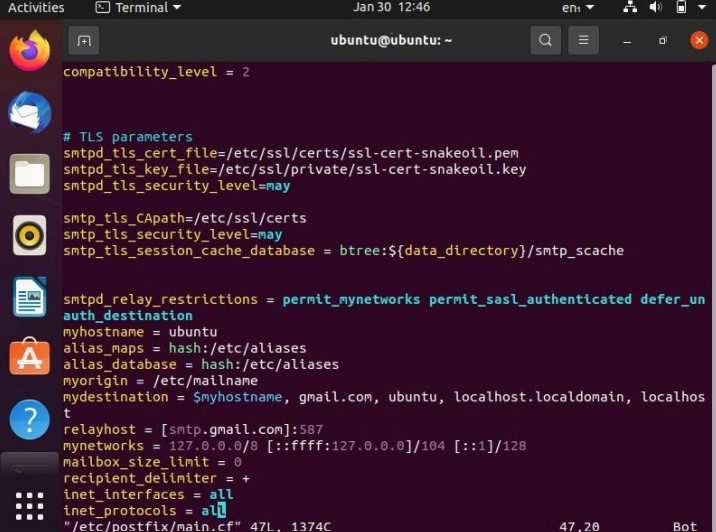This screenshot has height=532, width=716.
Task: Show Applications grid
Action: [x=30, y=506]
